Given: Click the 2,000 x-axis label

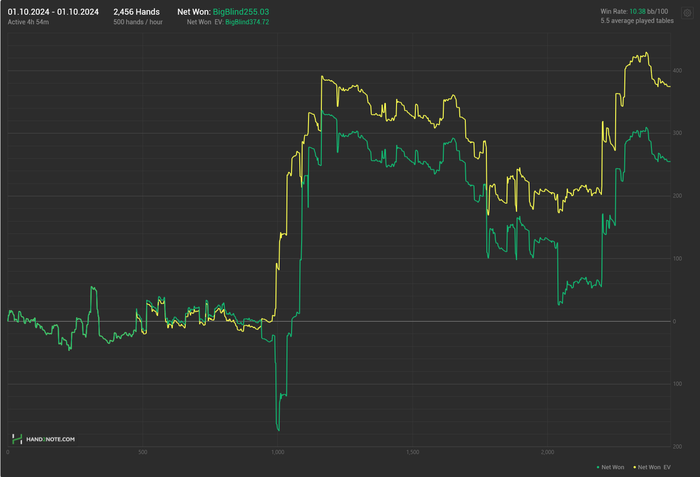Looking at the screenshot, I should click(547, 452).
